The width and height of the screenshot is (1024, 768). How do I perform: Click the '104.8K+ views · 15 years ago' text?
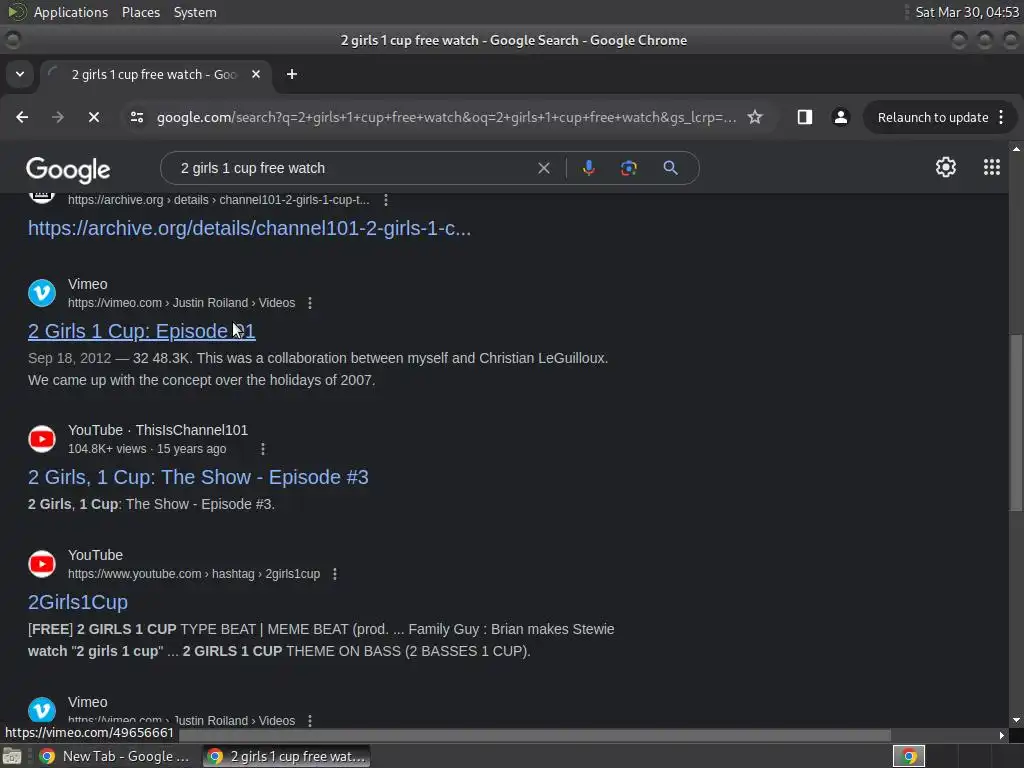[x=147, y=449]
